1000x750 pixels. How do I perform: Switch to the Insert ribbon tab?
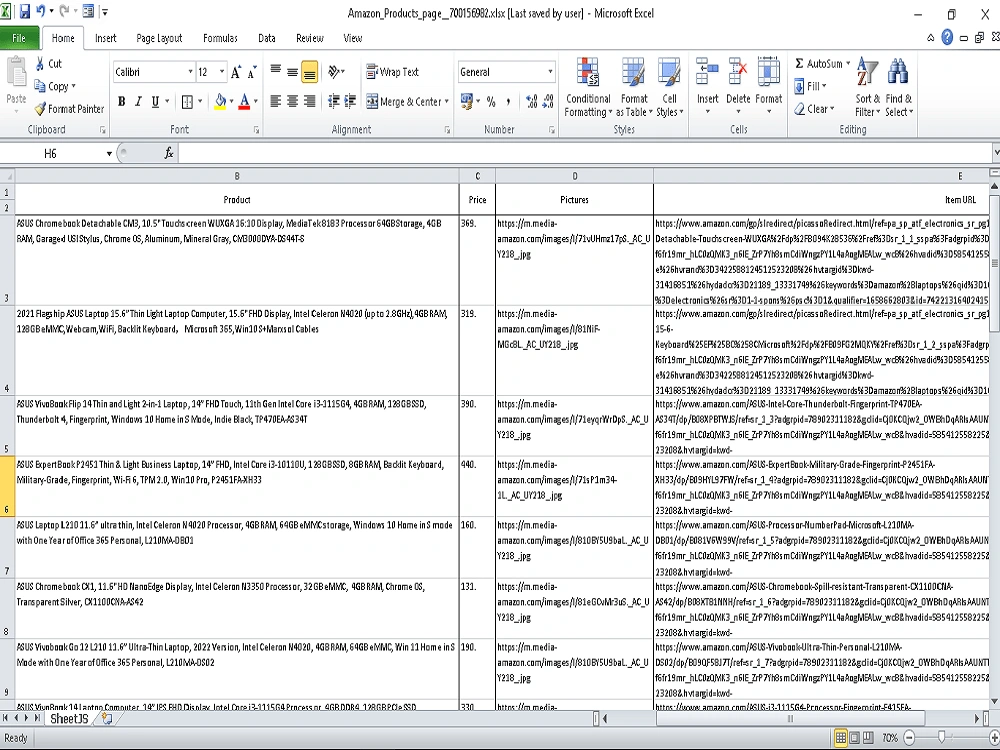point(105,38)
